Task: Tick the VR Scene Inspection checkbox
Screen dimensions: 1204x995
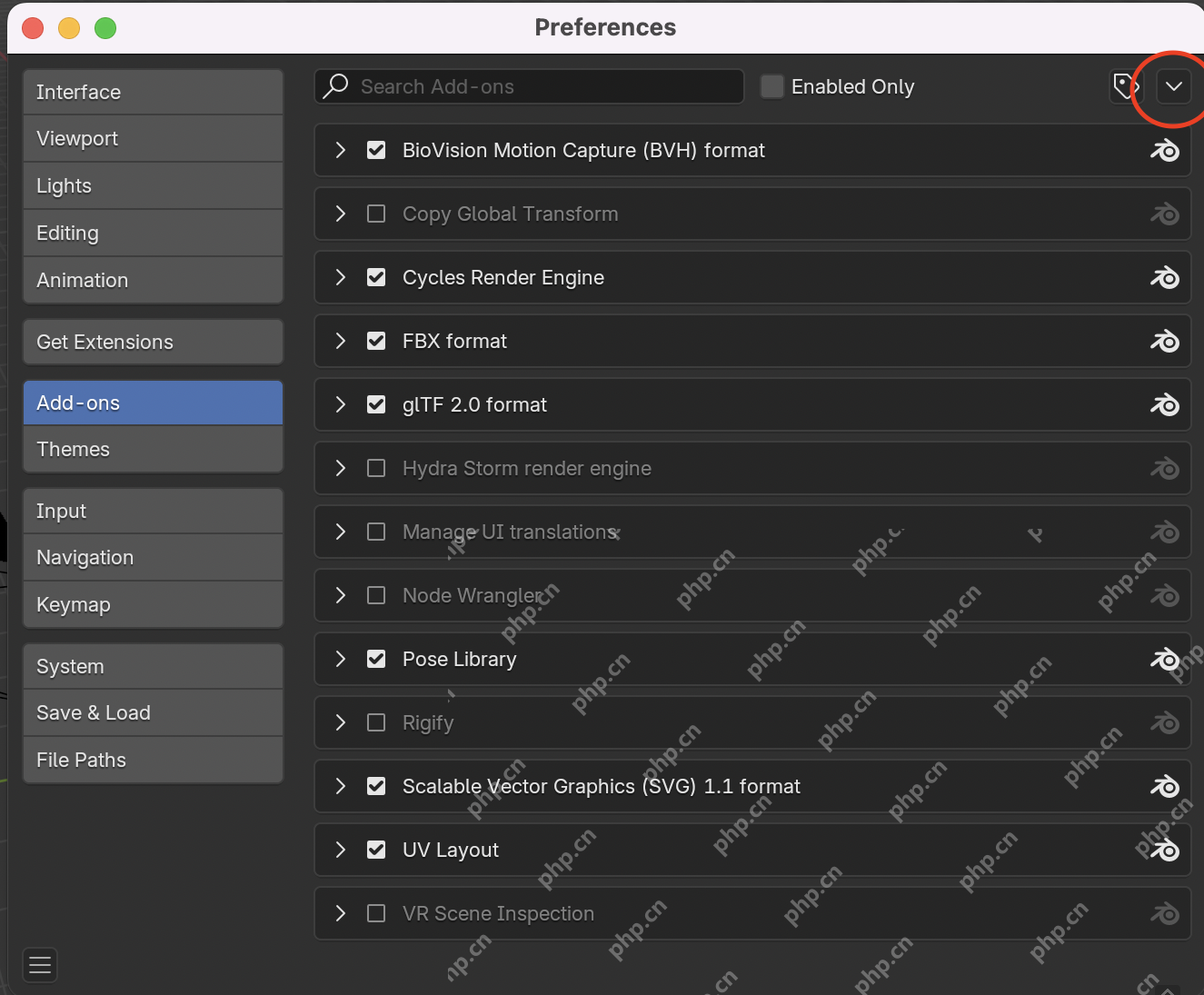Action: coord(376,913)
